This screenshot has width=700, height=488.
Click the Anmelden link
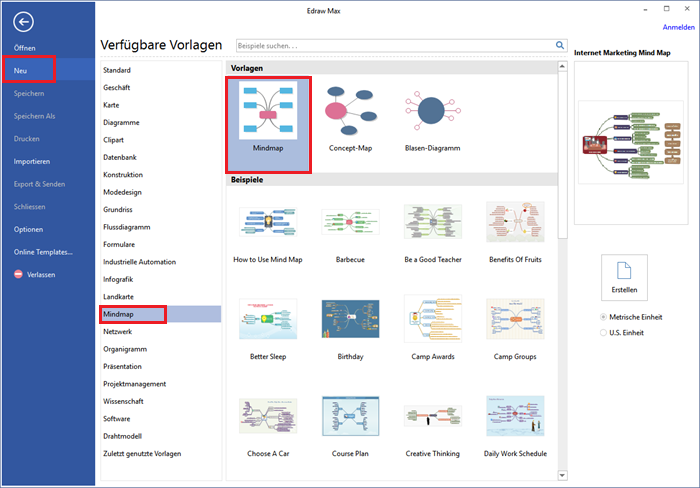coord(678,27)
